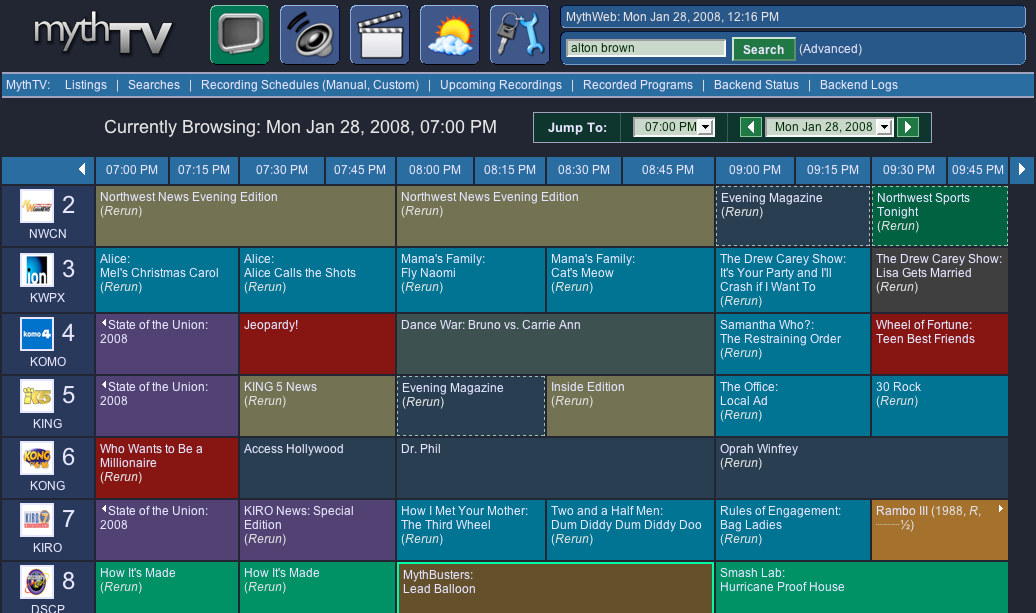Click the KING 5 channel logo
This screenshot has width=1036, height=613.
pos(37,396)
